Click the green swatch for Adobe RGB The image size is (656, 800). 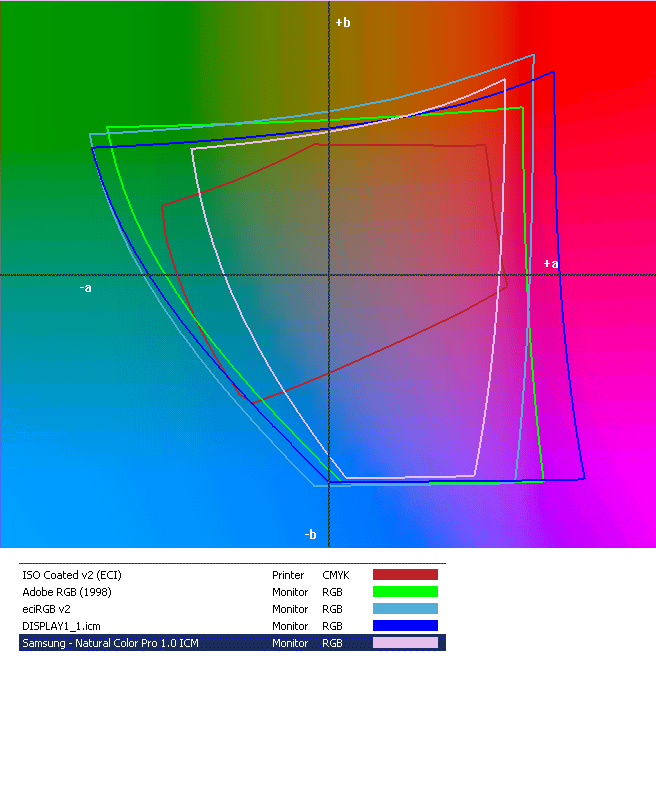tap(405, 592)
